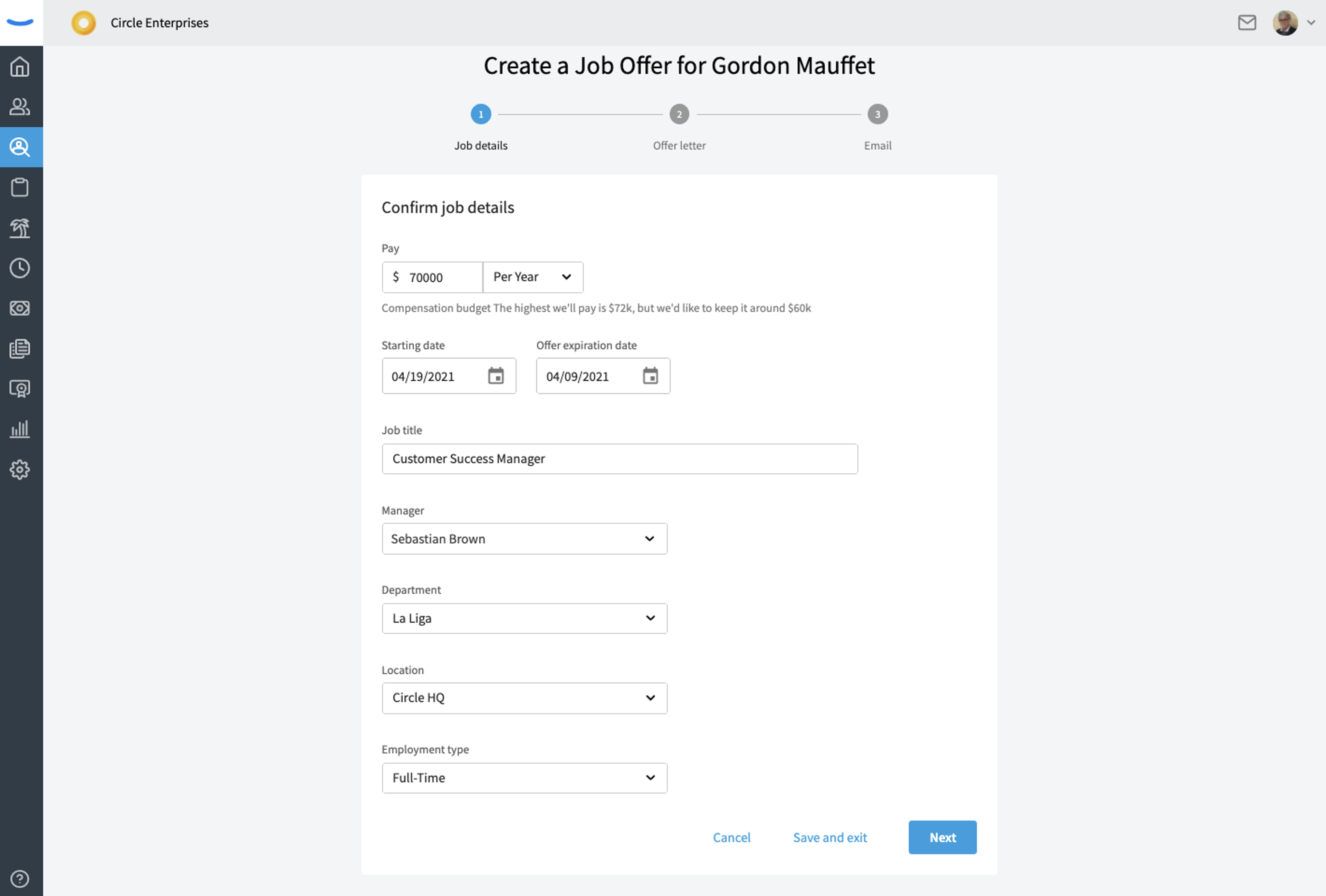Expand the Per Year pay period dropdown
Viewport: 1326px width, 896px height.
click(x=533, y=277)
